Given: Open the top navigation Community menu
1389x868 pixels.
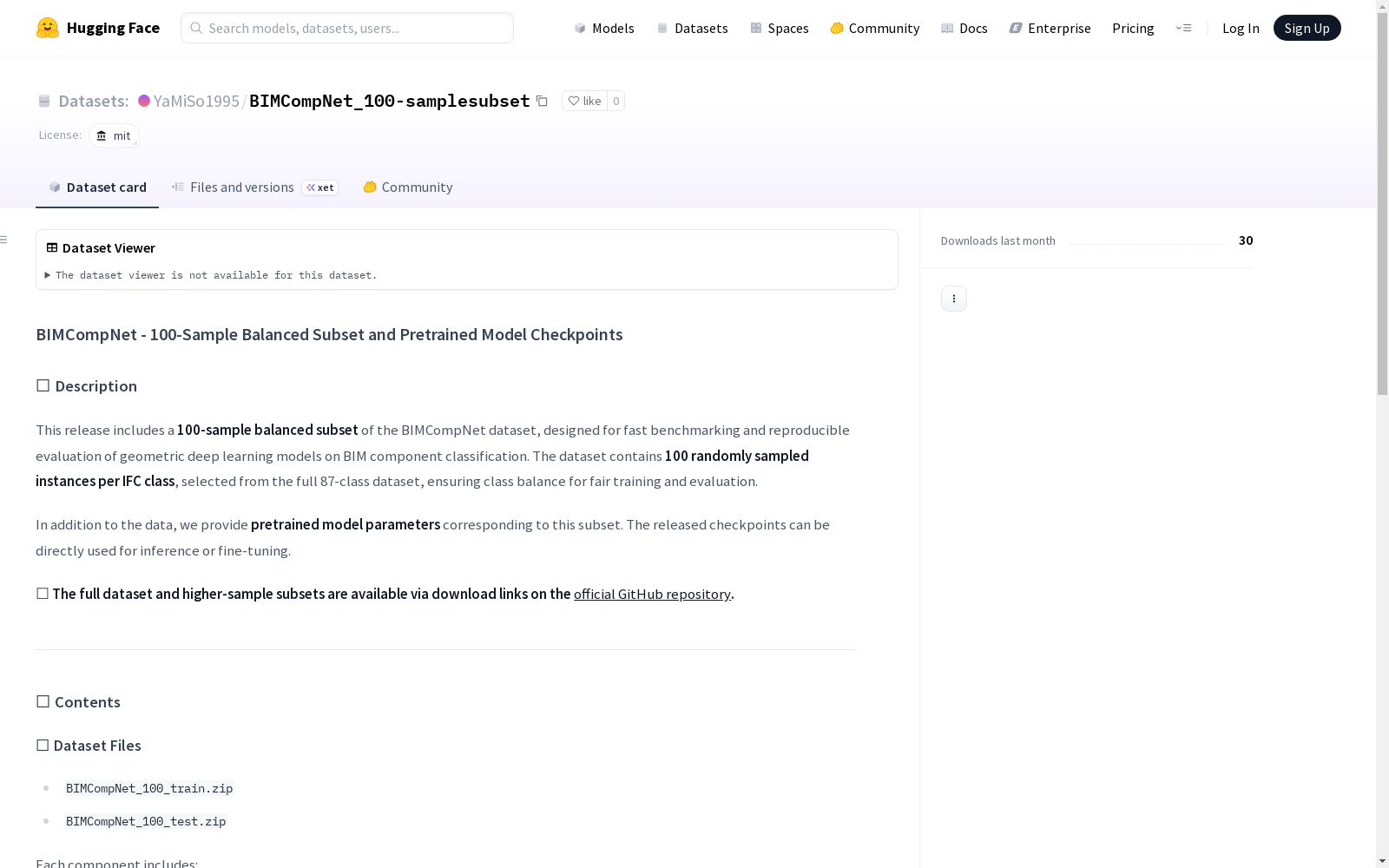Looking at the screenshot, I should point(874,28).
